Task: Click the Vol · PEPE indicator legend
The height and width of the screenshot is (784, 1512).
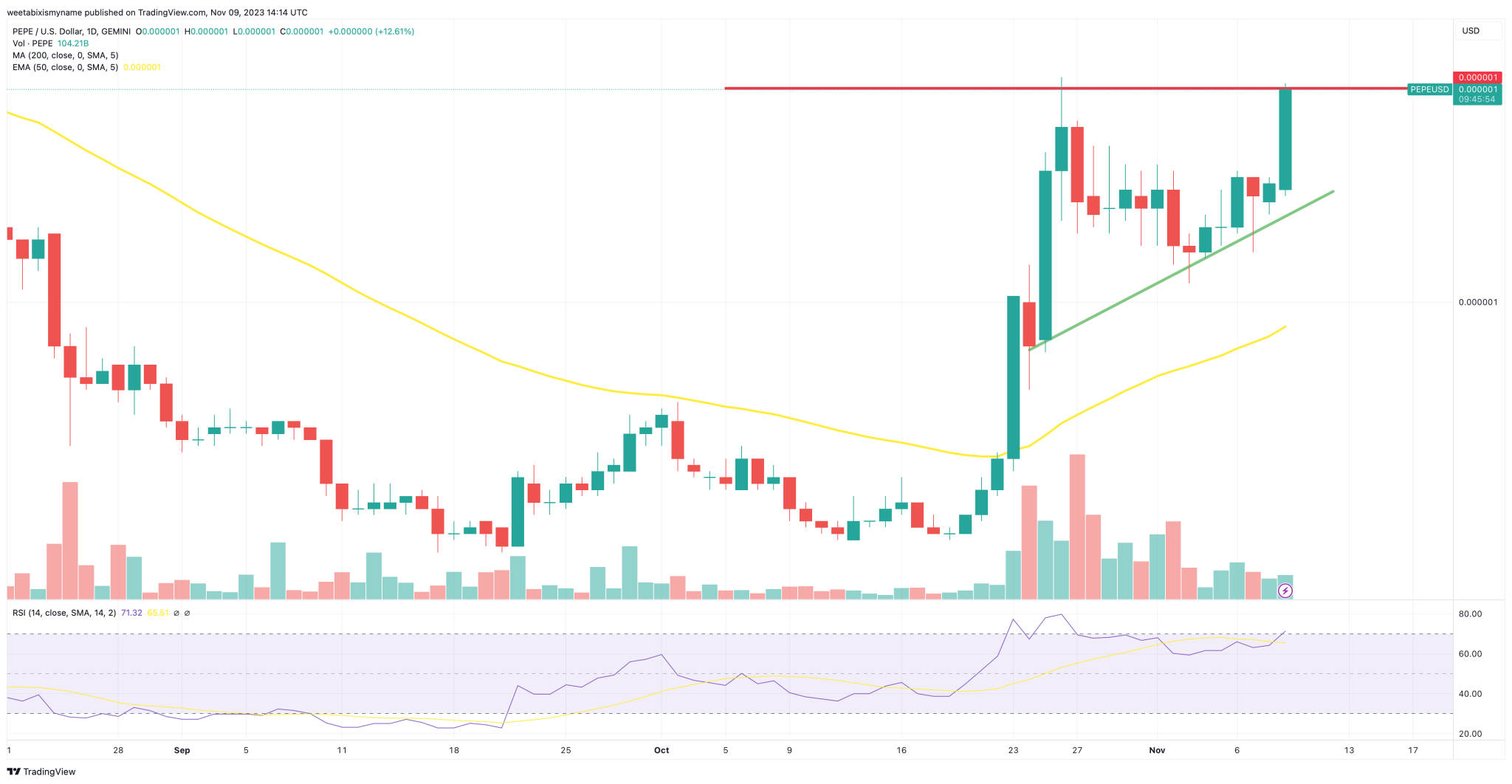Action: pos(50,44)
